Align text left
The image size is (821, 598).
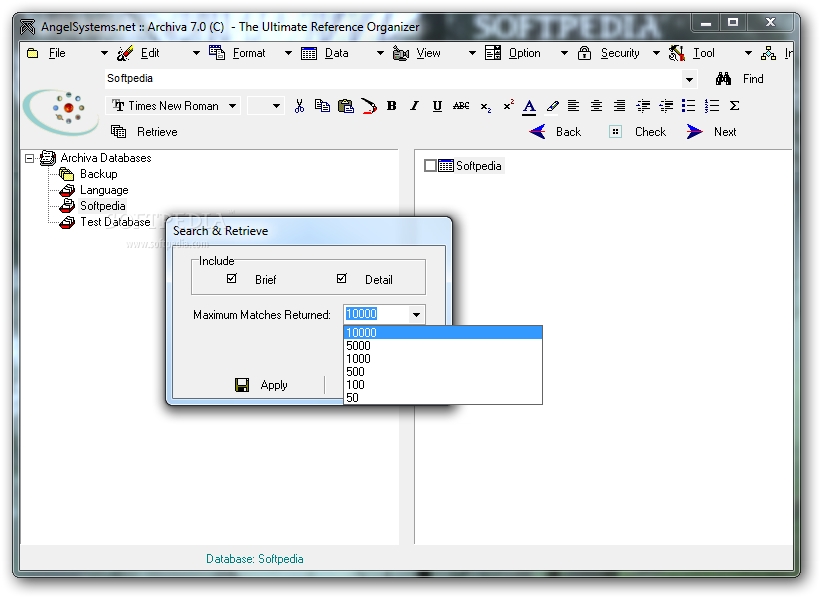[x=573, y=106]
